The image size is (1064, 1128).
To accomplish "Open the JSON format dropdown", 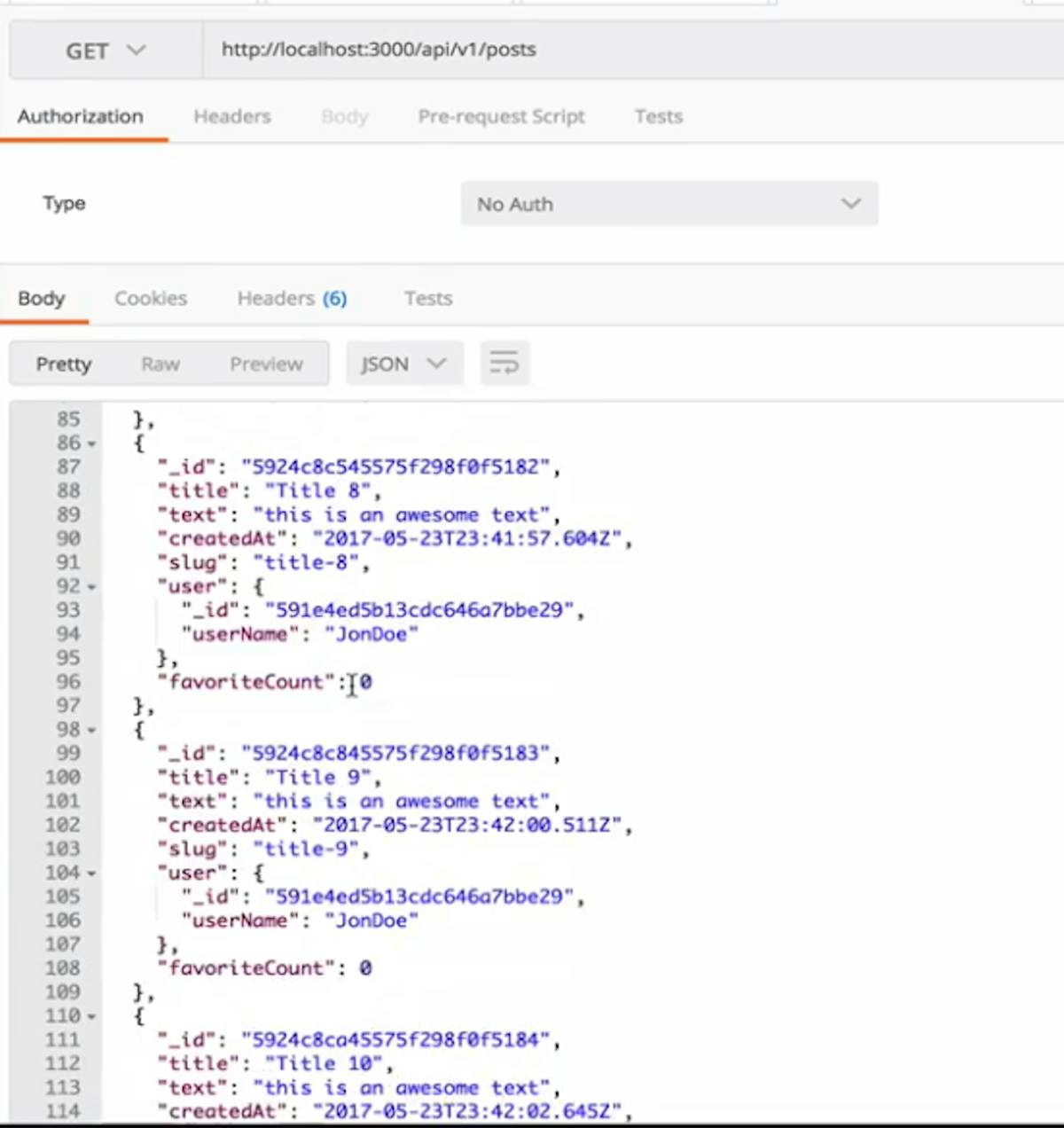I will (x=404, y=364).
